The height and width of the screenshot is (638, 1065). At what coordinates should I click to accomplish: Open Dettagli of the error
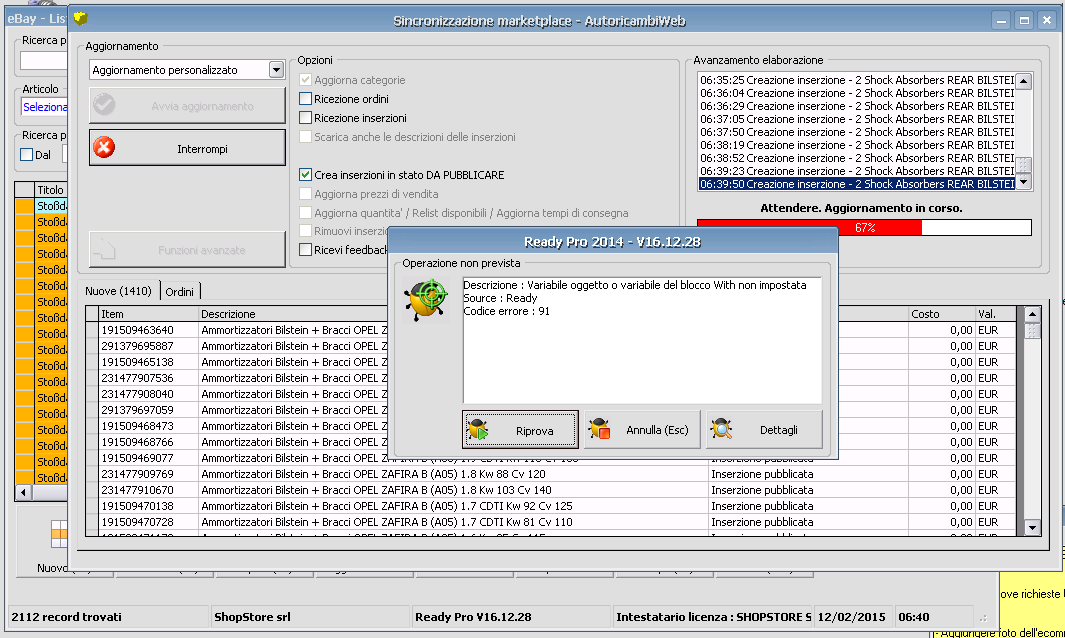pyautogui.click(x=764, y=429)
